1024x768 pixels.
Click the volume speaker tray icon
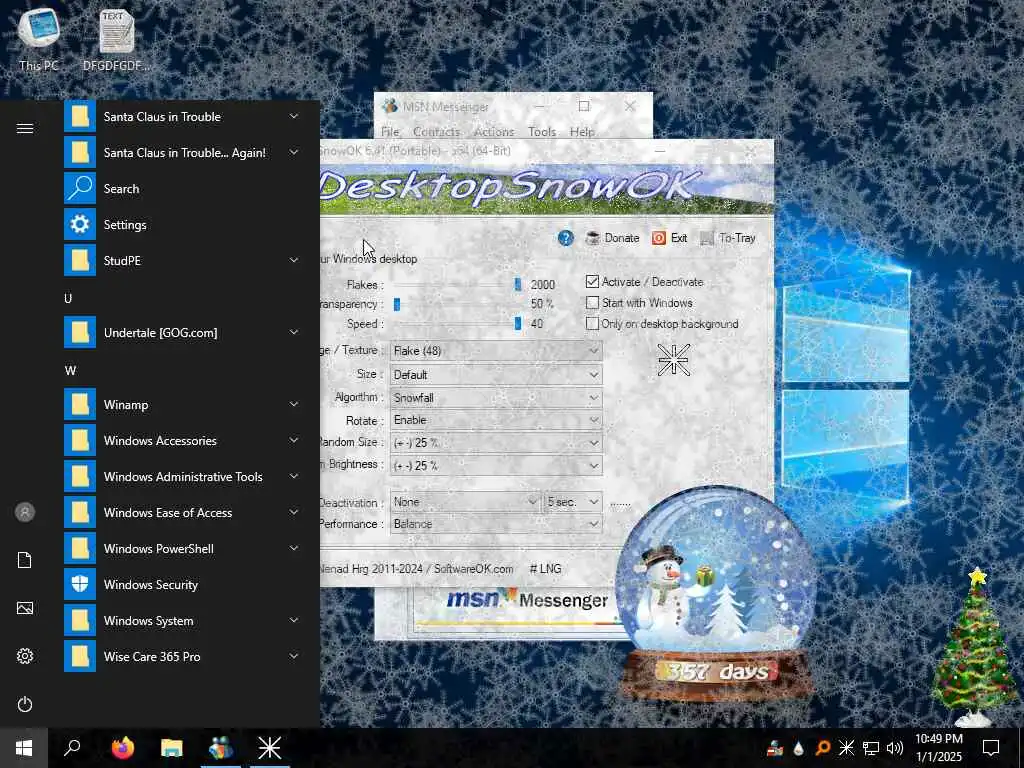(895, 748)
